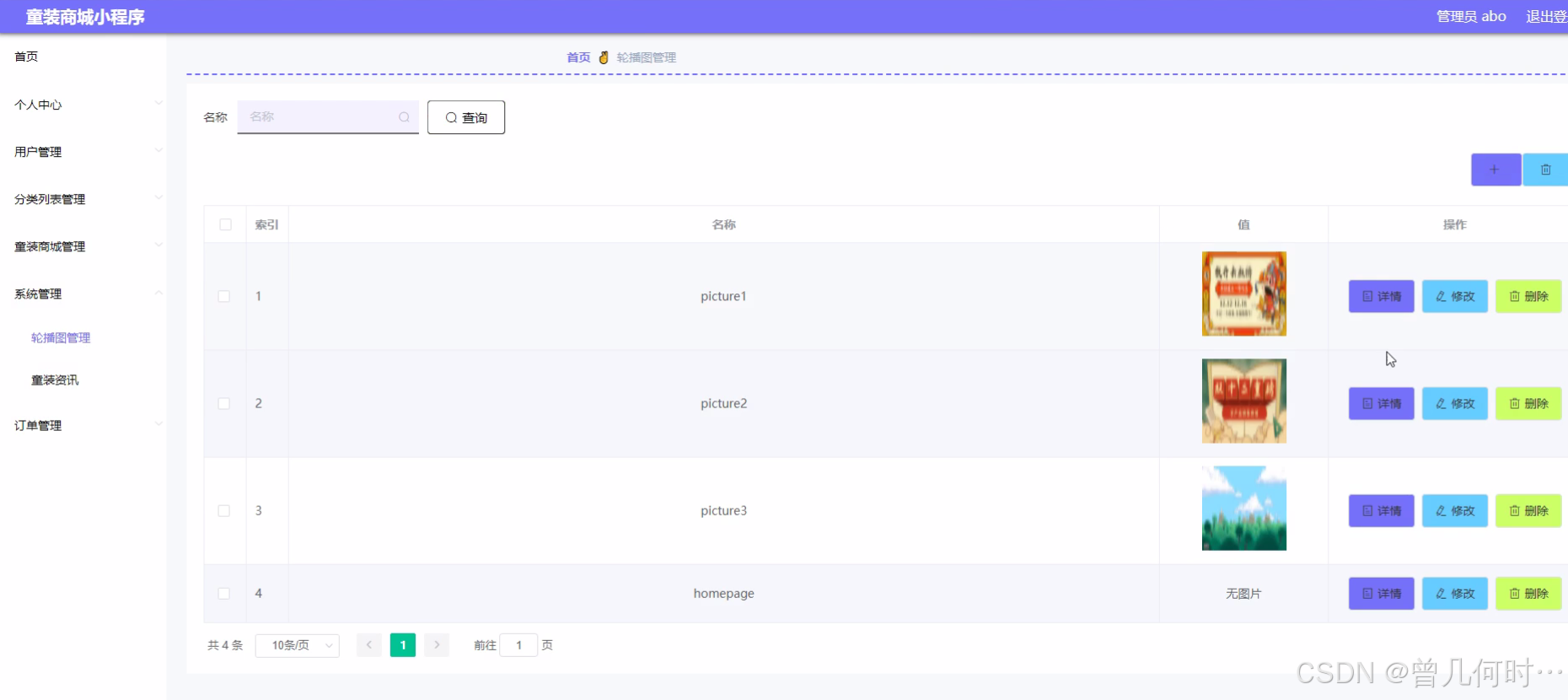The image size is (1568, 700).
Task: Select 童装资讯 submenu item
Action: click(55, 380)
